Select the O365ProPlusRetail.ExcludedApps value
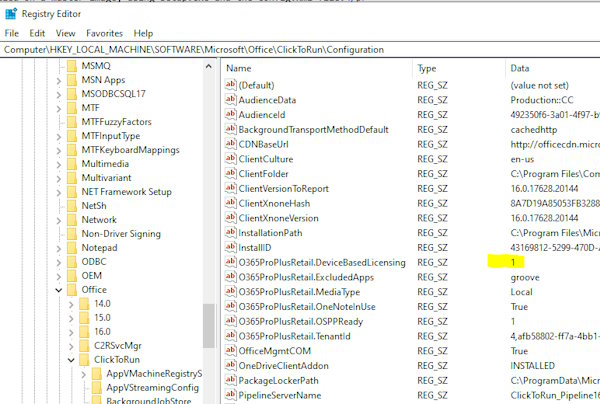 [x=306, y=277]
